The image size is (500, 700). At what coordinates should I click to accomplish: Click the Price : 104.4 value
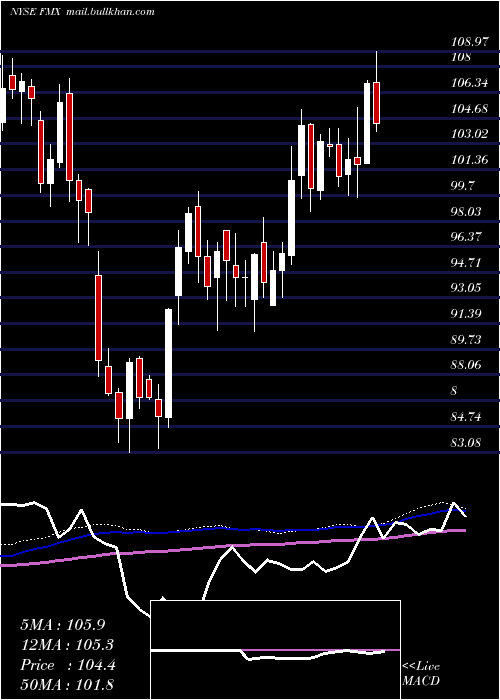point(68,665)
